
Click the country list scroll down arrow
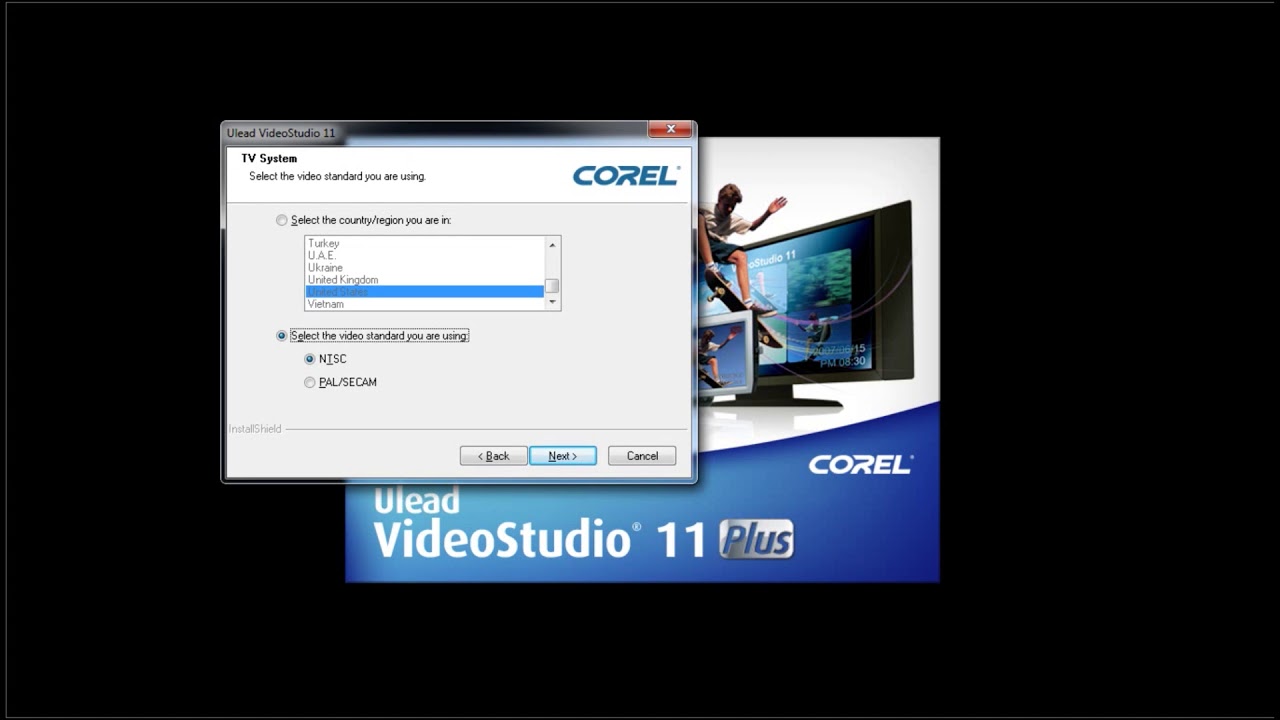pyautogui.click(x=552, y=302)
